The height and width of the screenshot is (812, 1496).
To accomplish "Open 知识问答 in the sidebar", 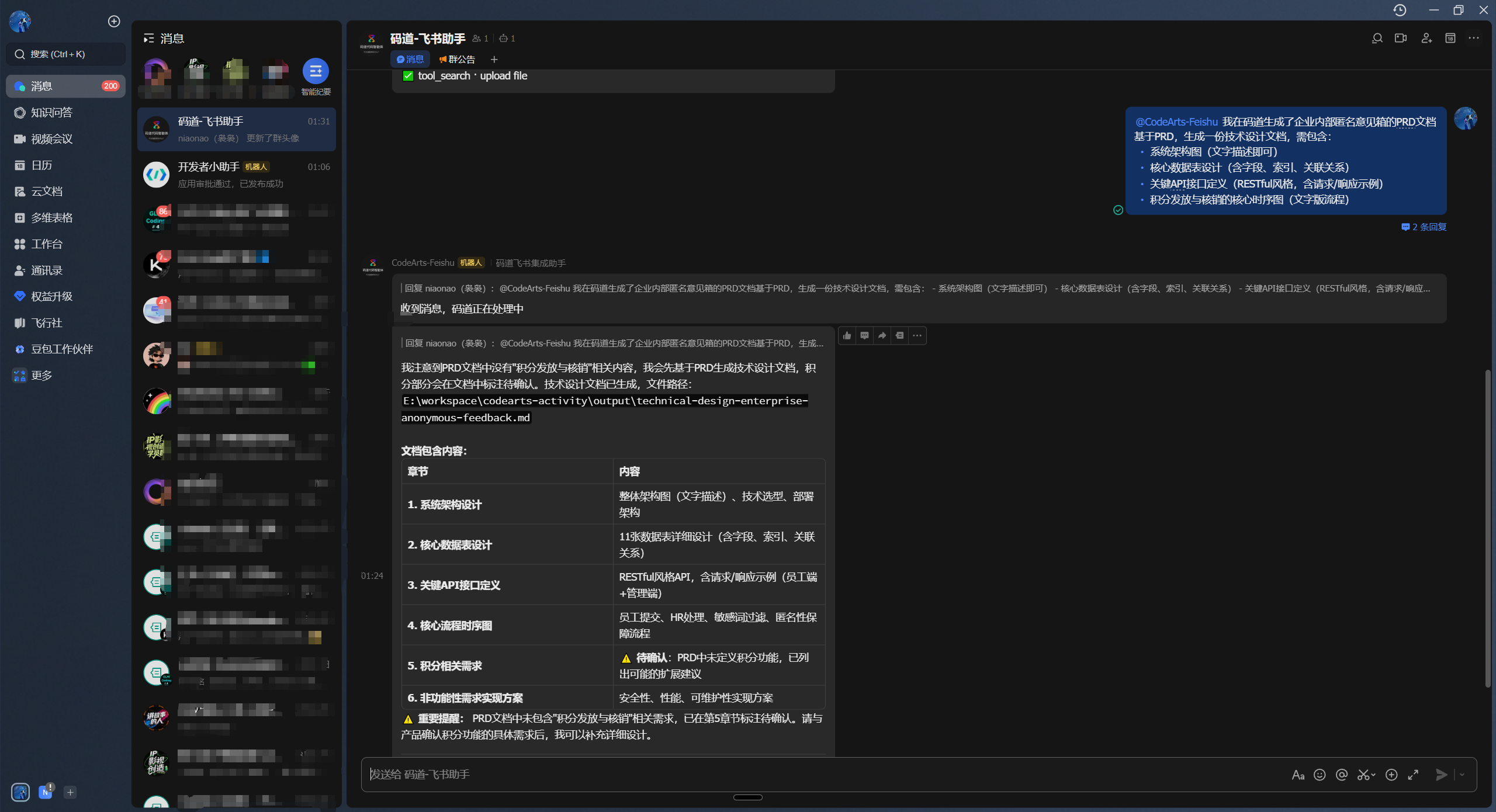I will coord(65,113).
